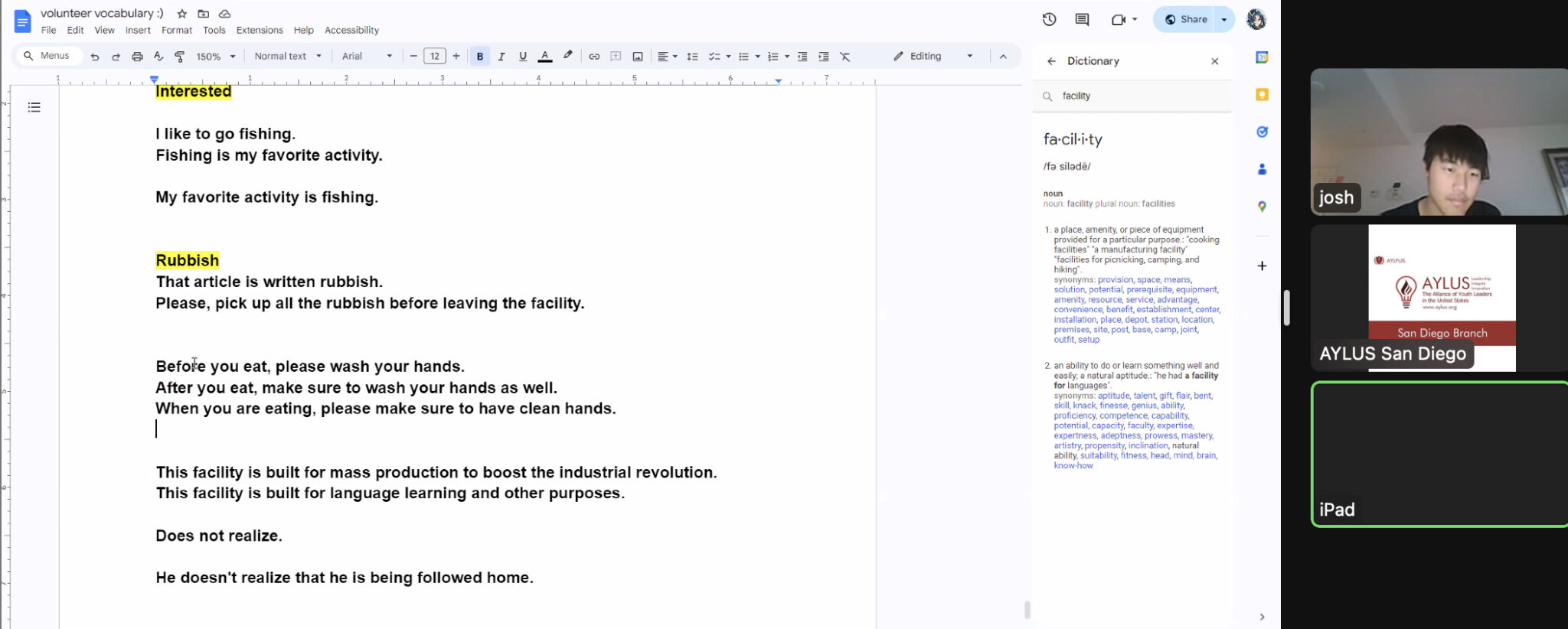This screenshot has width=1568, height=629.
Task: Show all comments
Action: point(1082,19)
